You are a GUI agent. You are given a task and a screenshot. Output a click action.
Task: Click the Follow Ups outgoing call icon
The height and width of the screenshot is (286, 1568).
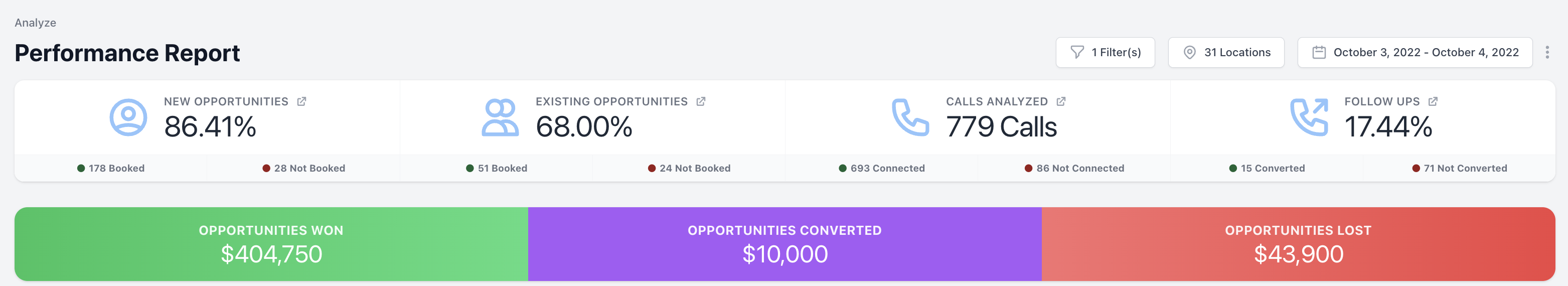pyautogui.click(x=1309, y=117)
